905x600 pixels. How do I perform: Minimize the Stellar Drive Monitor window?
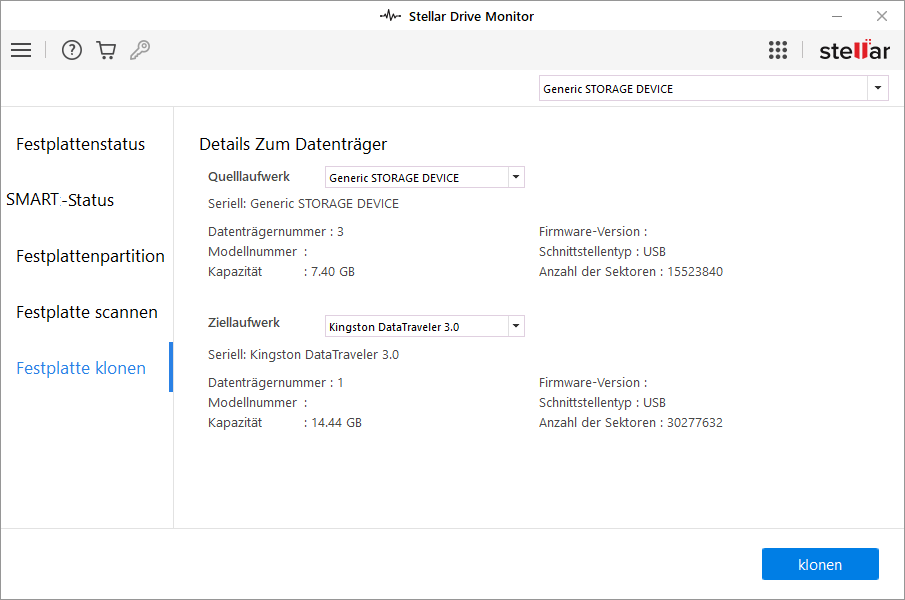click(835, 16)
